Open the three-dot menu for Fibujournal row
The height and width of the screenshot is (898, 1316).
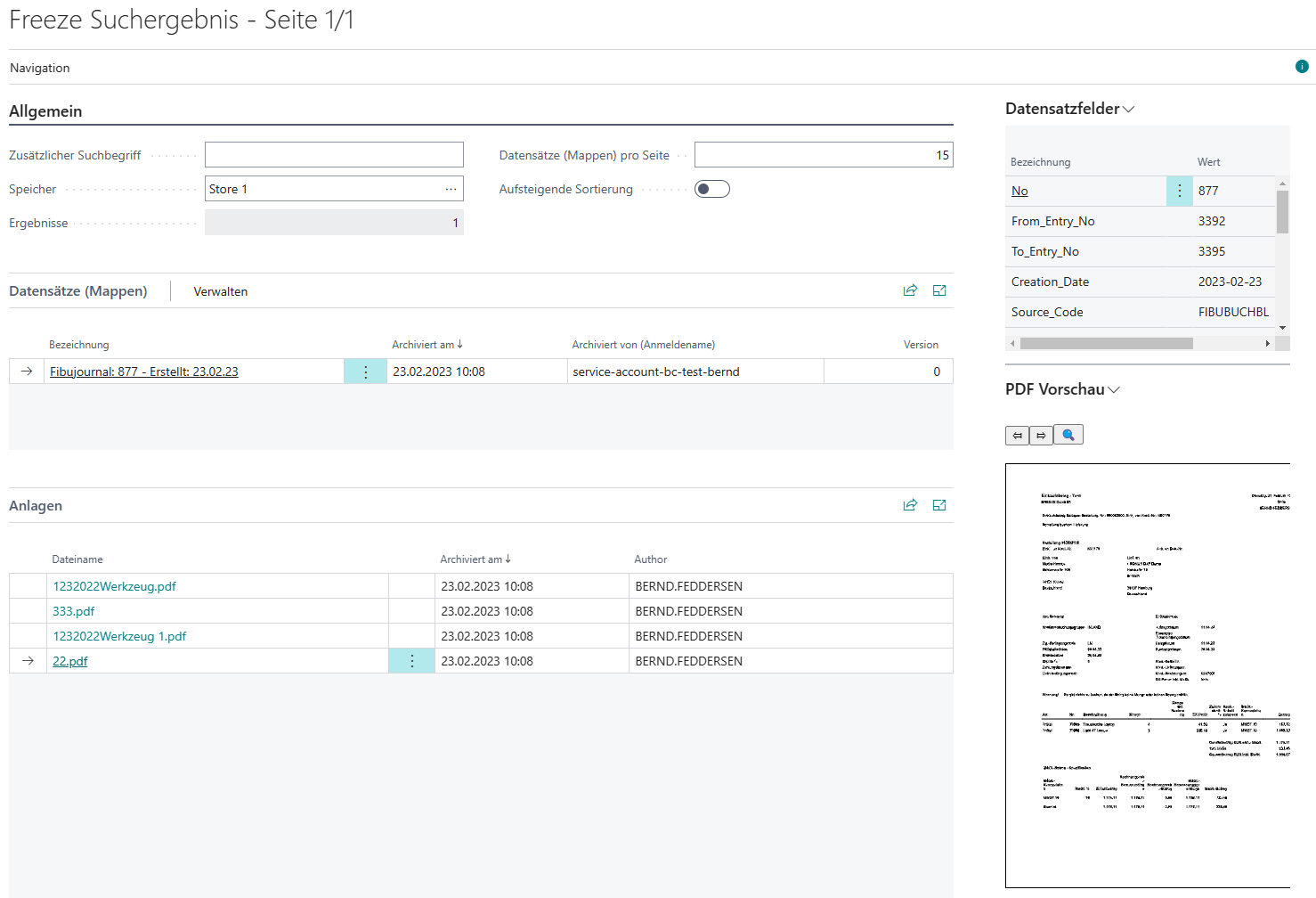[365, 372]
